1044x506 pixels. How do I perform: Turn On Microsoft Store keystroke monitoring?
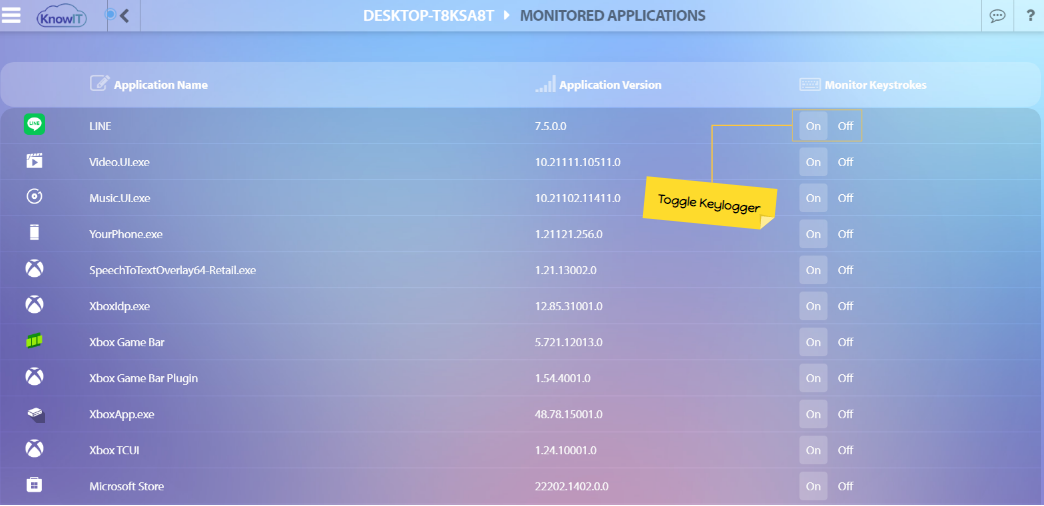tap(813, 486)
